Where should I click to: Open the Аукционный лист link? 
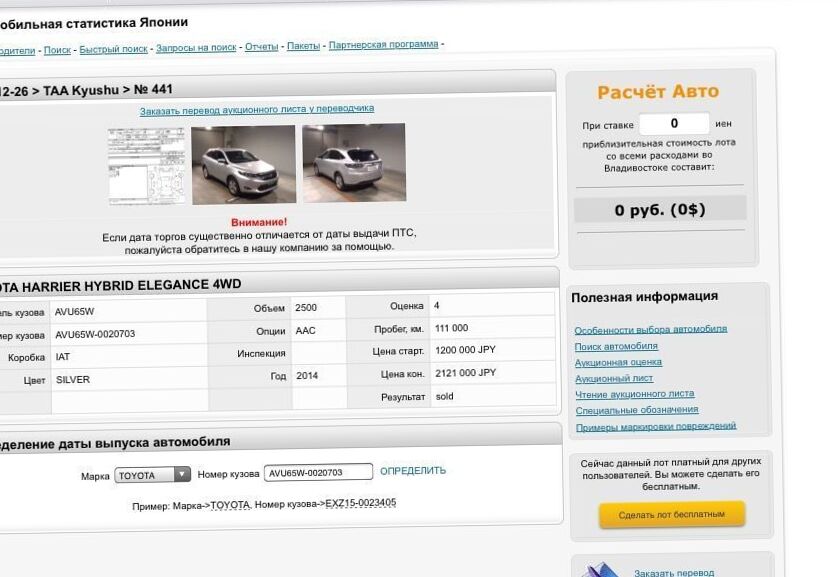click(614, 378)
